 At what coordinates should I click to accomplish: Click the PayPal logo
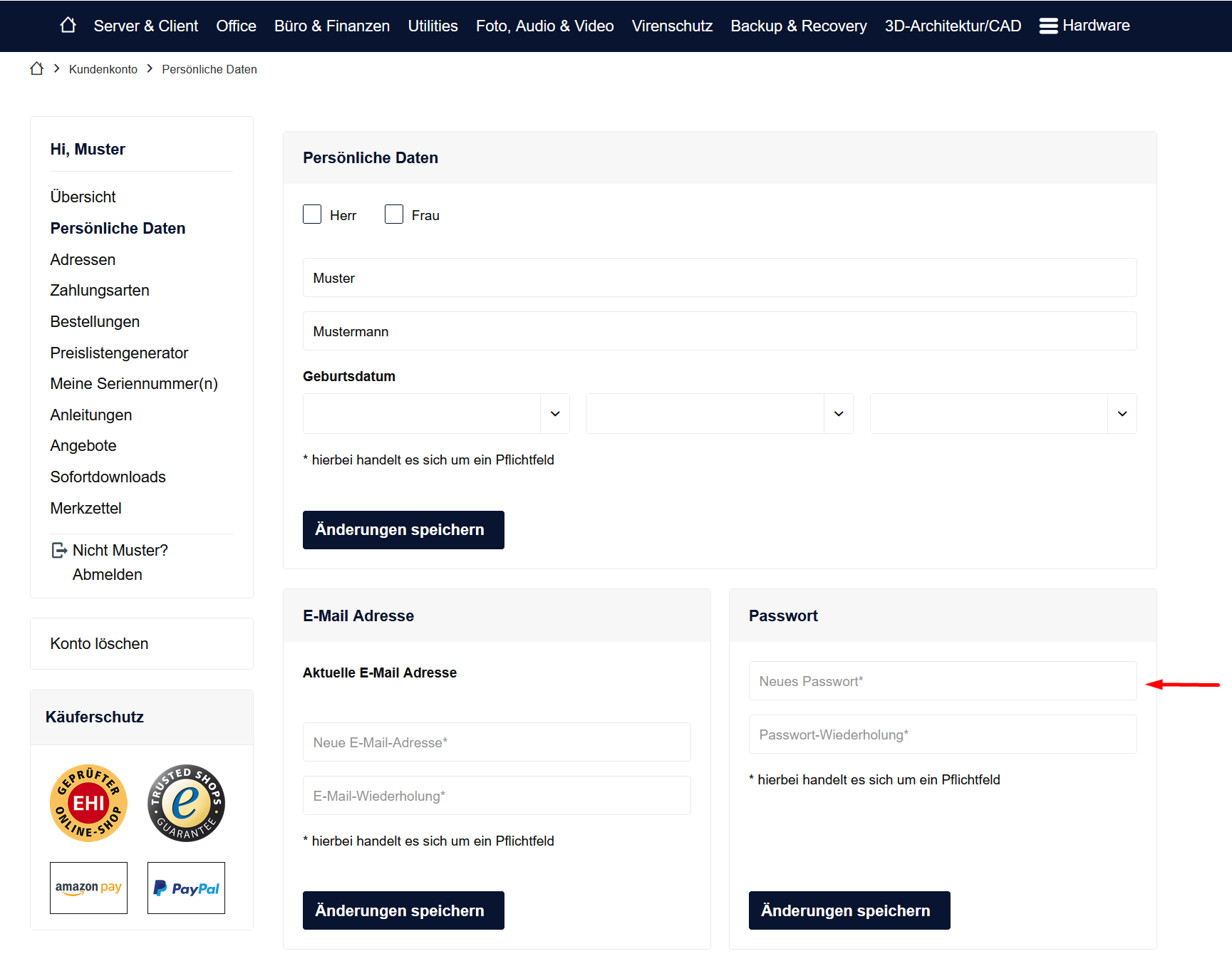click(x=186, y=888)
